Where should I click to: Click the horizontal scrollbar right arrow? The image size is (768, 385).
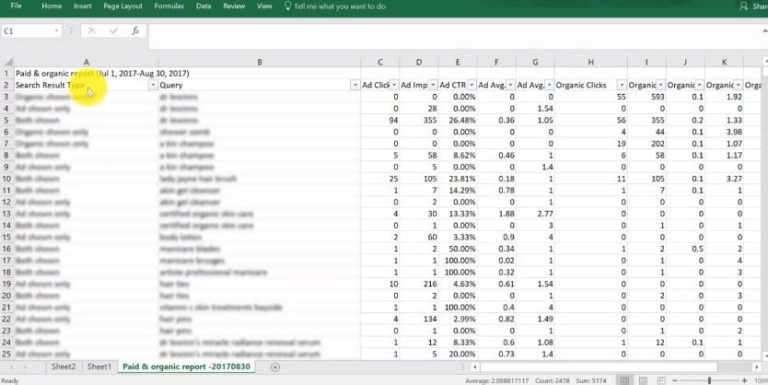coord(757,367)
